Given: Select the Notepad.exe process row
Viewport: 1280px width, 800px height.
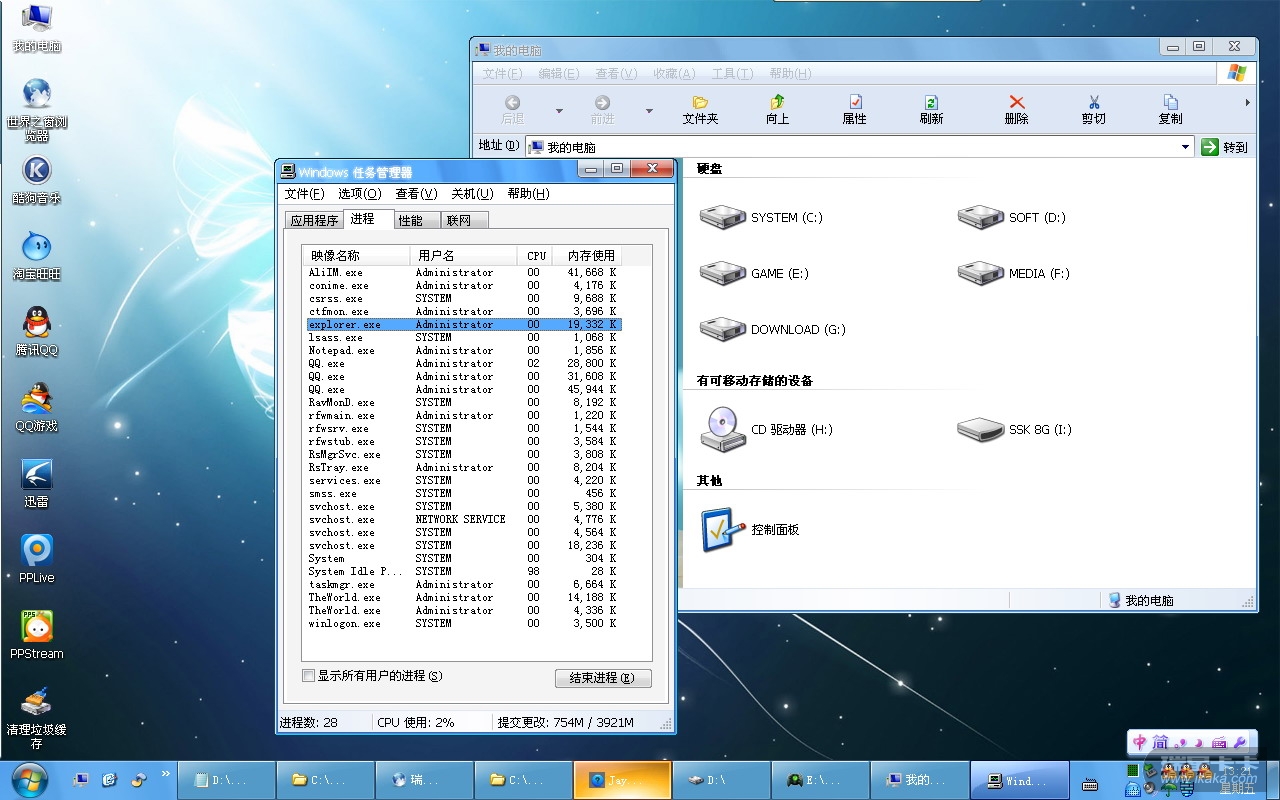Looking at the screenshot, I should [x=342, y=351].
